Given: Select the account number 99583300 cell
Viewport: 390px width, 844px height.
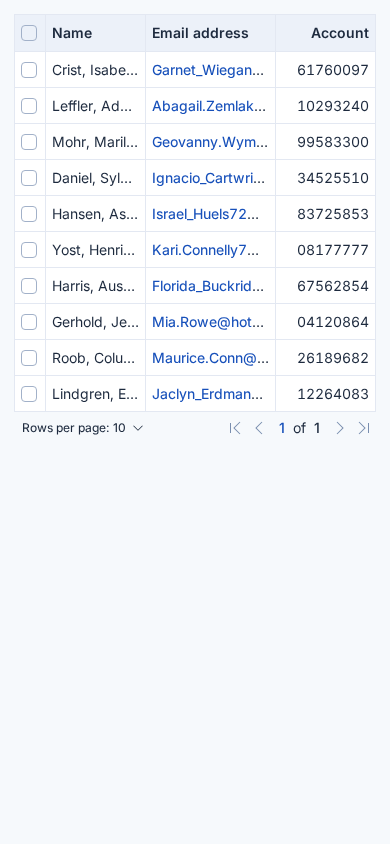Looking at the screenshot, I should point(325,142).
